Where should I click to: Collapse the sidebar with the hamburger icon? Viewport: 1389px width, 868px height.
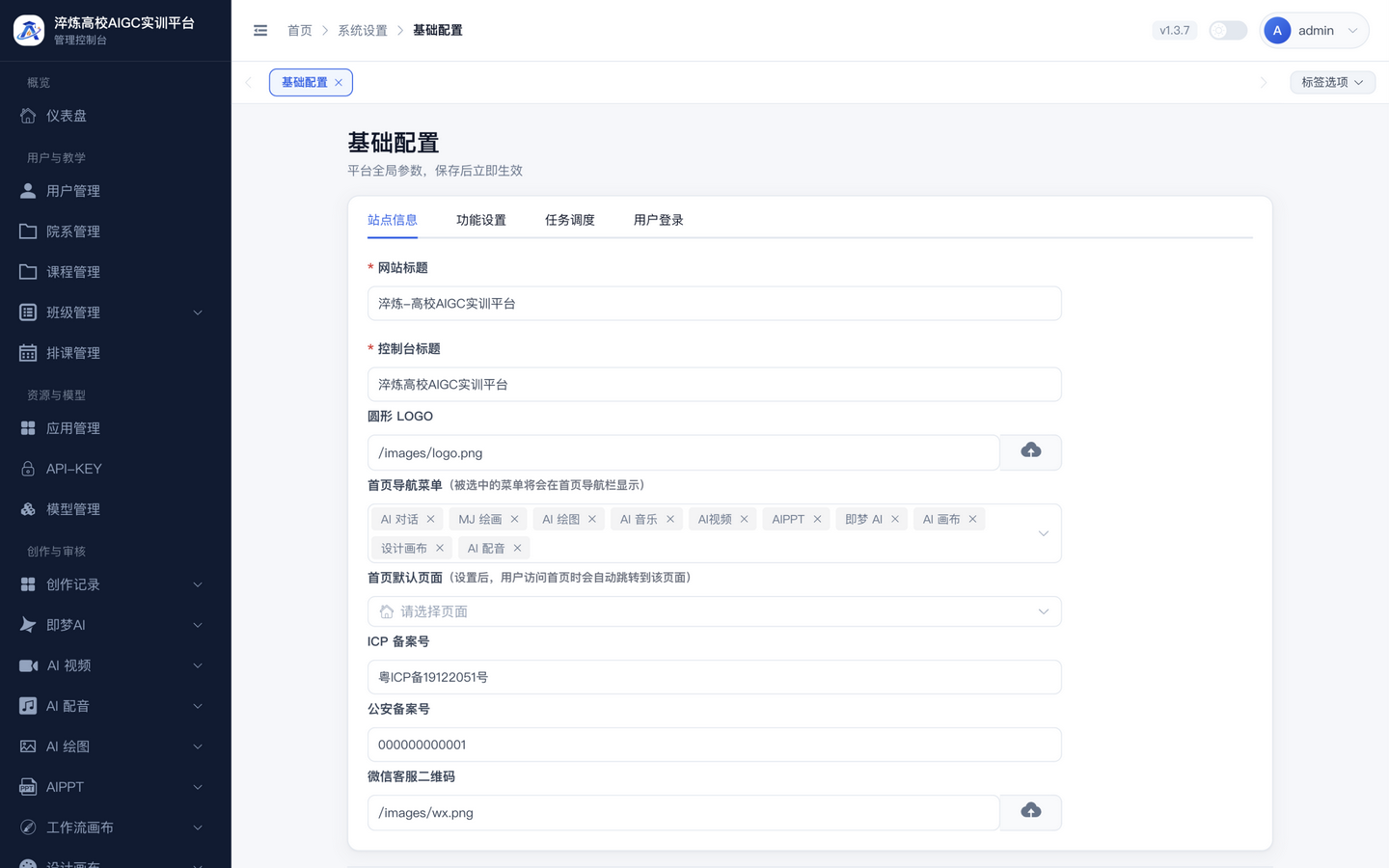[x=260, y=31]
